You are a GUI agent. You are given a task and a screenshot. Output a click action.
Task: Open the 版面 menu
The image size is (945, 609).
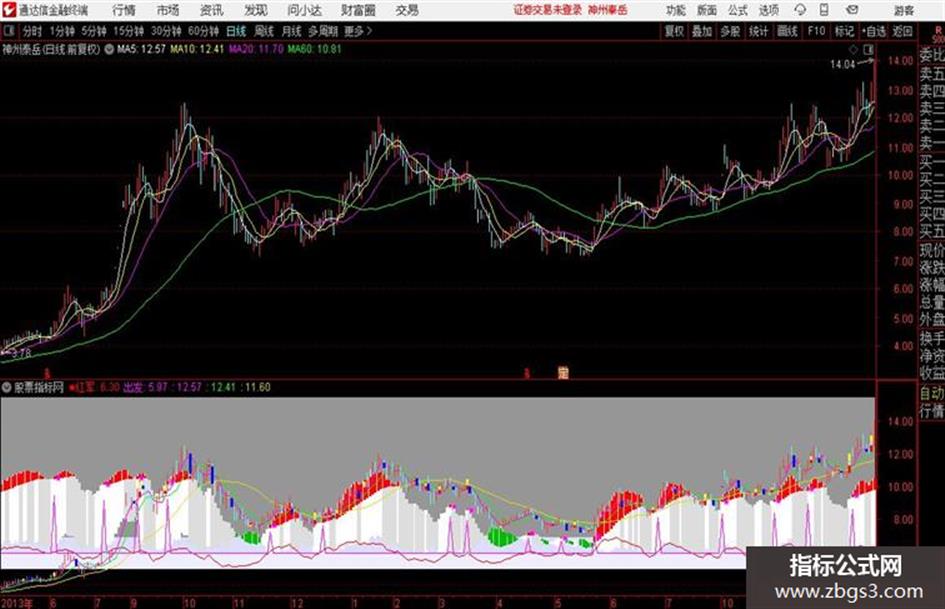pos(707,10)
